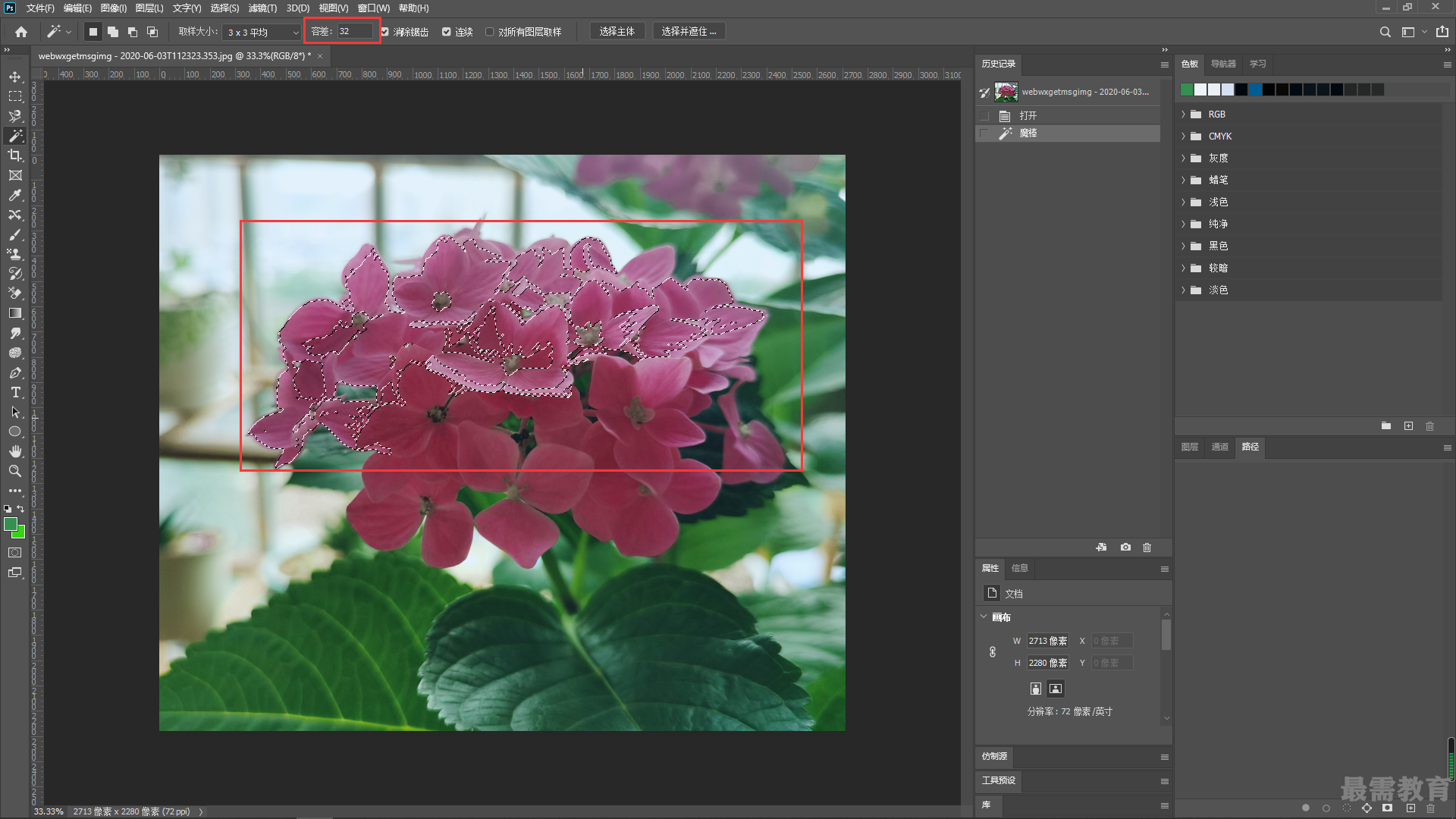1456x819 pixels.
Task: Select the Smudge tool
Action: click(15, 333)
